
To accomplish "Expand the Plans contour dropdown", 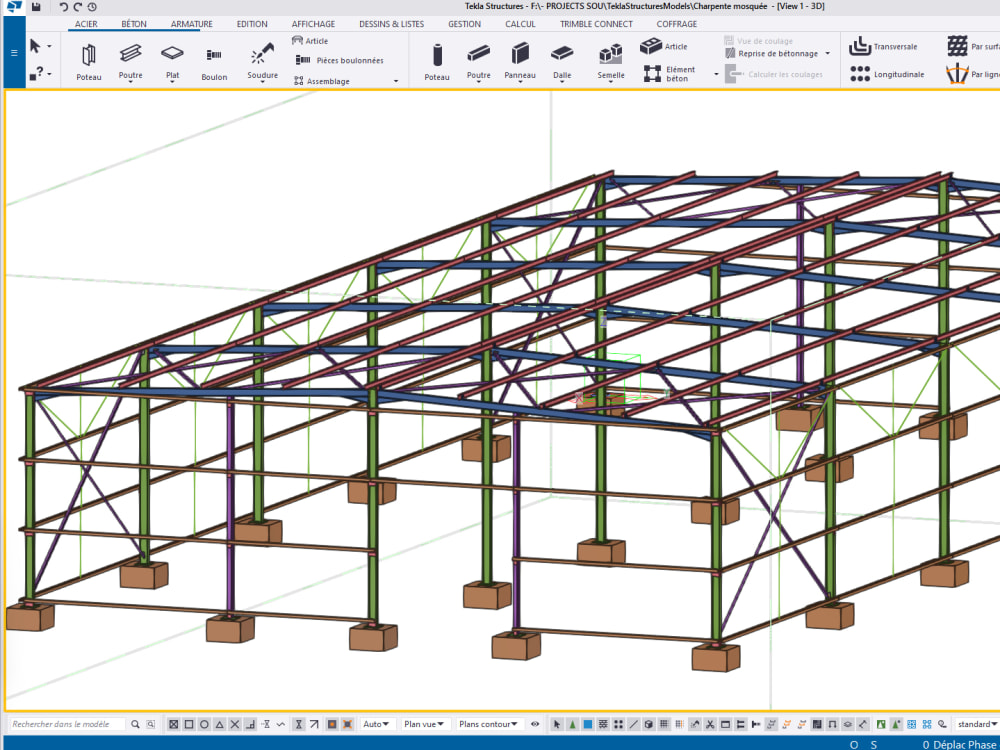I will 489,722.
